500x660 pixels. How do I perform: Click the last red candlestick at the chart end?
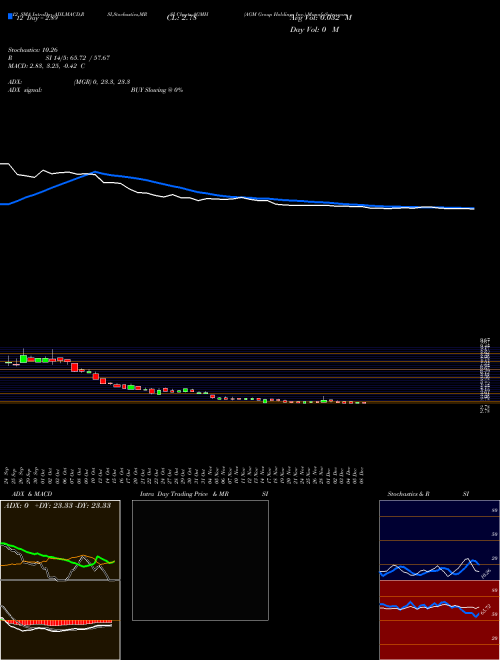click(364, 403)
